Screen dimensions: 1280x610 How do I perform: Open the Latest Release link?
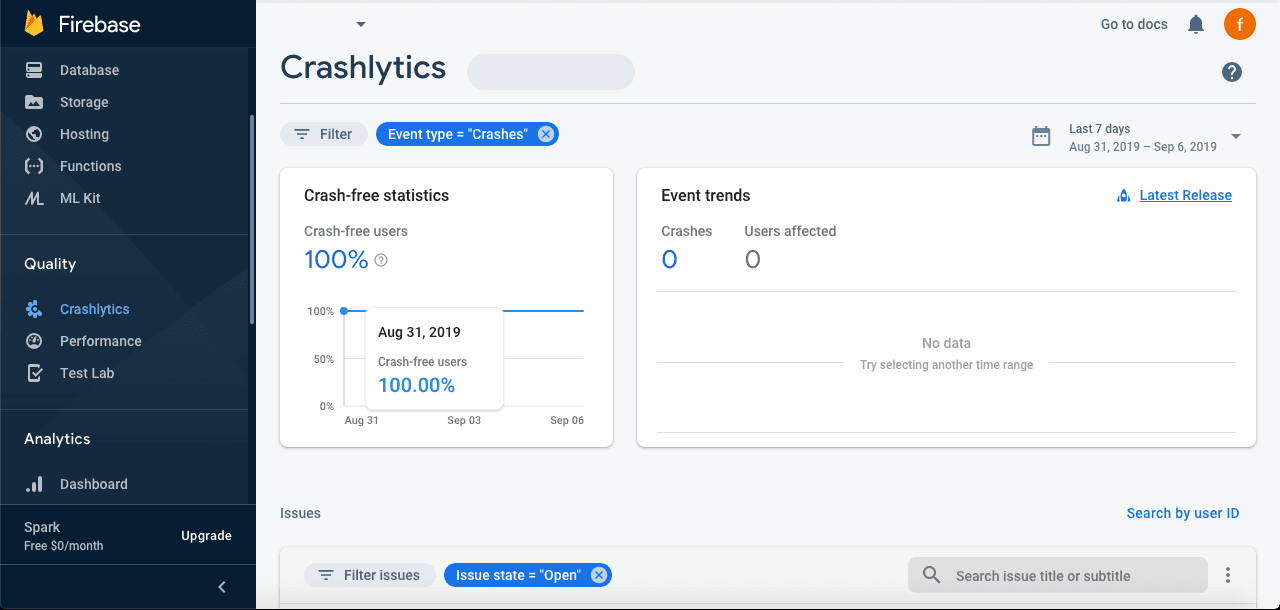pyautogui.click(x=1185, y=195)
